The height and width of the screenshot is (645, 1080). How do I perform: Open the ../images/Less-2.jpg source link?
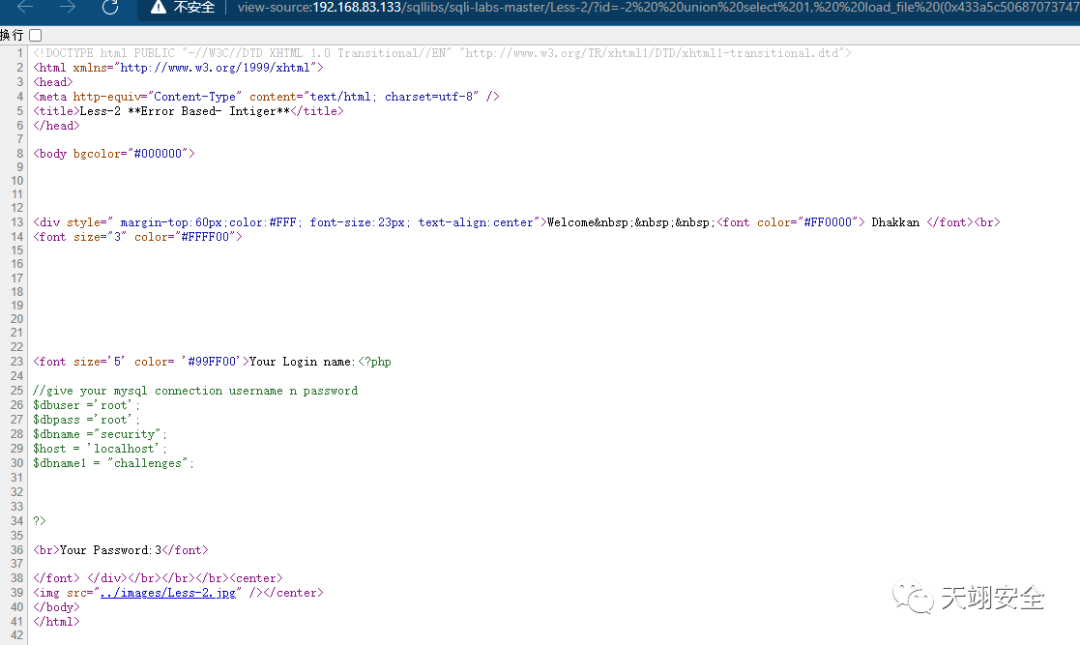point(168,593)
